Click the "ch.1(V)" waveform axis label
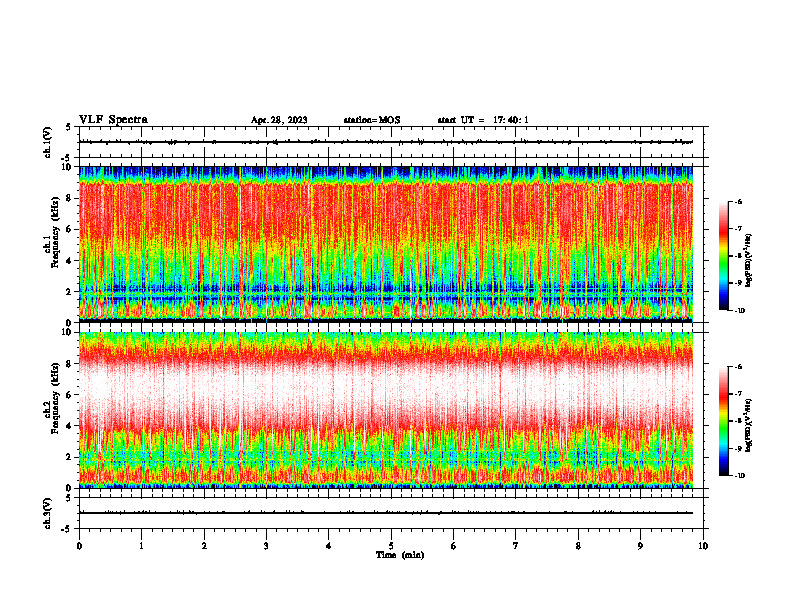Screen dimensions: 792x612 pyautogui.click(x=47, y=142)
